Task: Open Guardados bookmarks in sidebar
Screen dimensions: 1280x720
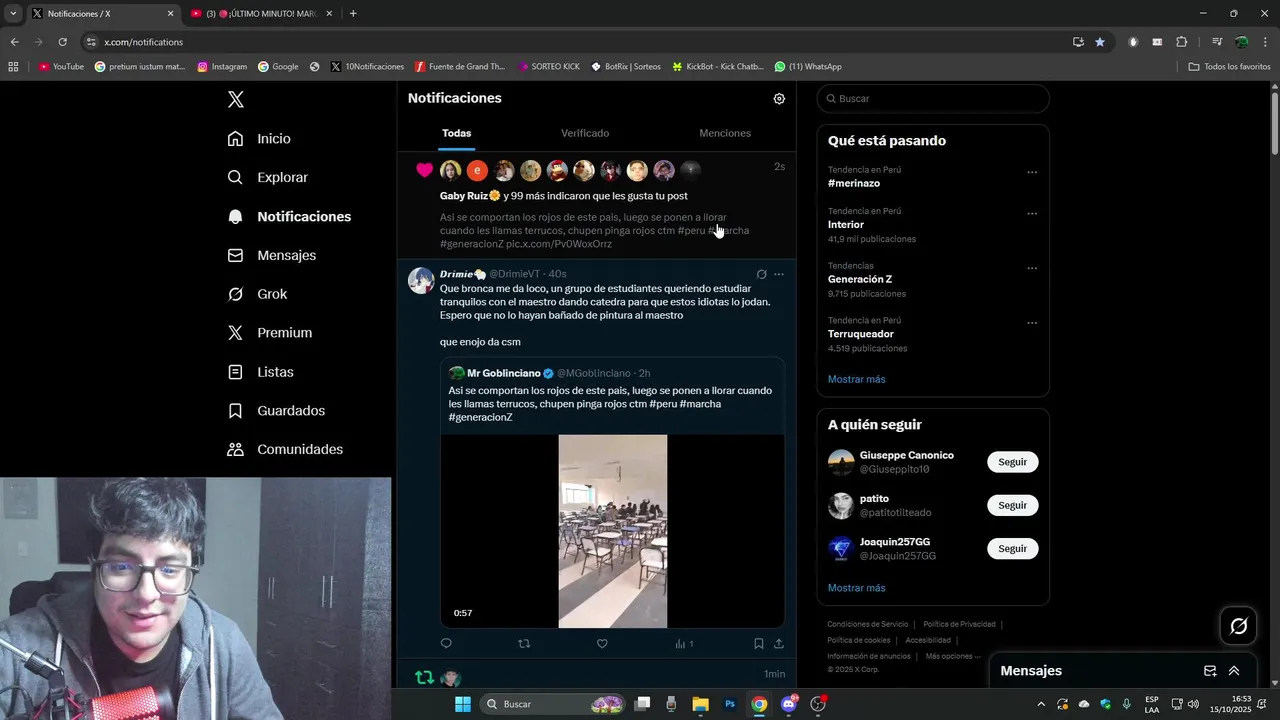Action: (275, 411)
